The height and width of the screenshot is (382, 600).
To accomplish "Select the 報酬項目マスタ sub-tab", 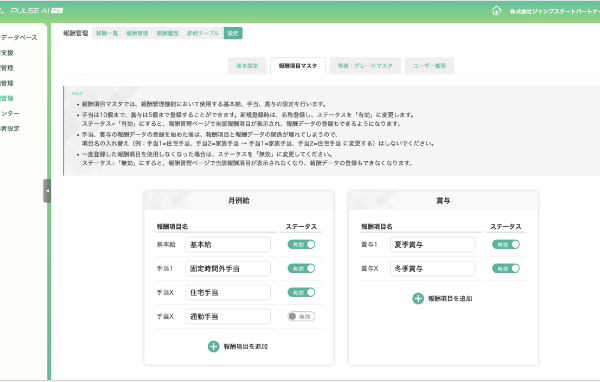I will [x=298, y=66].
